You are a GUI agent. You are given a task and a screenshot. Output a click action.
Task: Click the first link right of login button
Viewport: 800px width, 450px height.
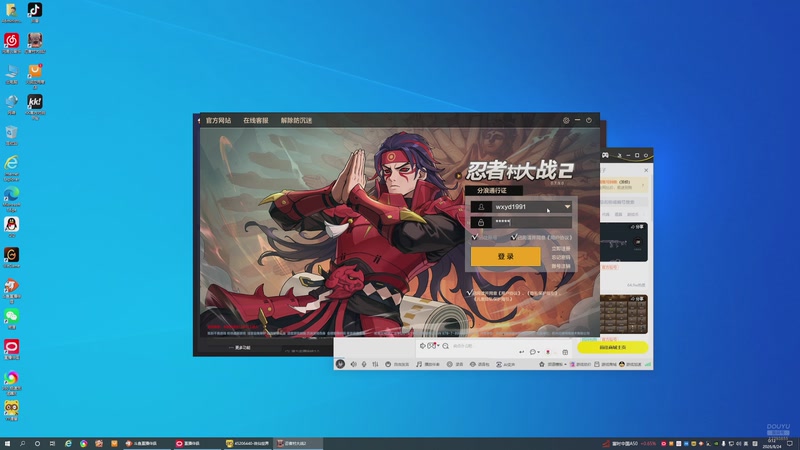[561, 249]
